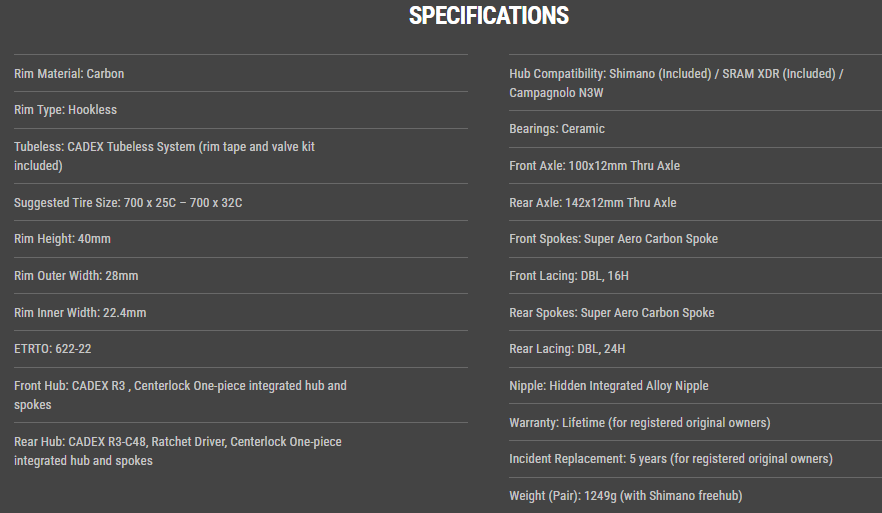Select the Bearings: Ceramic row
Screen dimensions: 882x513
(x=557, y=129)
